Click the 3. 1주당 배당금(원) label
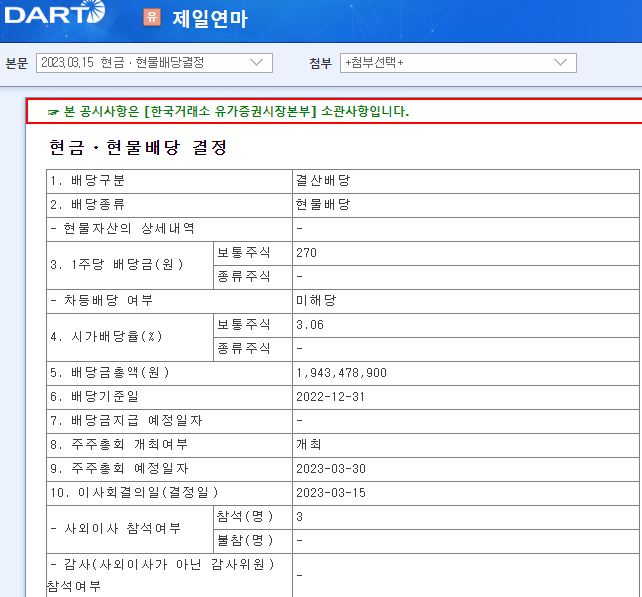This screenshot has width=642, height=597. coord(117,265)
